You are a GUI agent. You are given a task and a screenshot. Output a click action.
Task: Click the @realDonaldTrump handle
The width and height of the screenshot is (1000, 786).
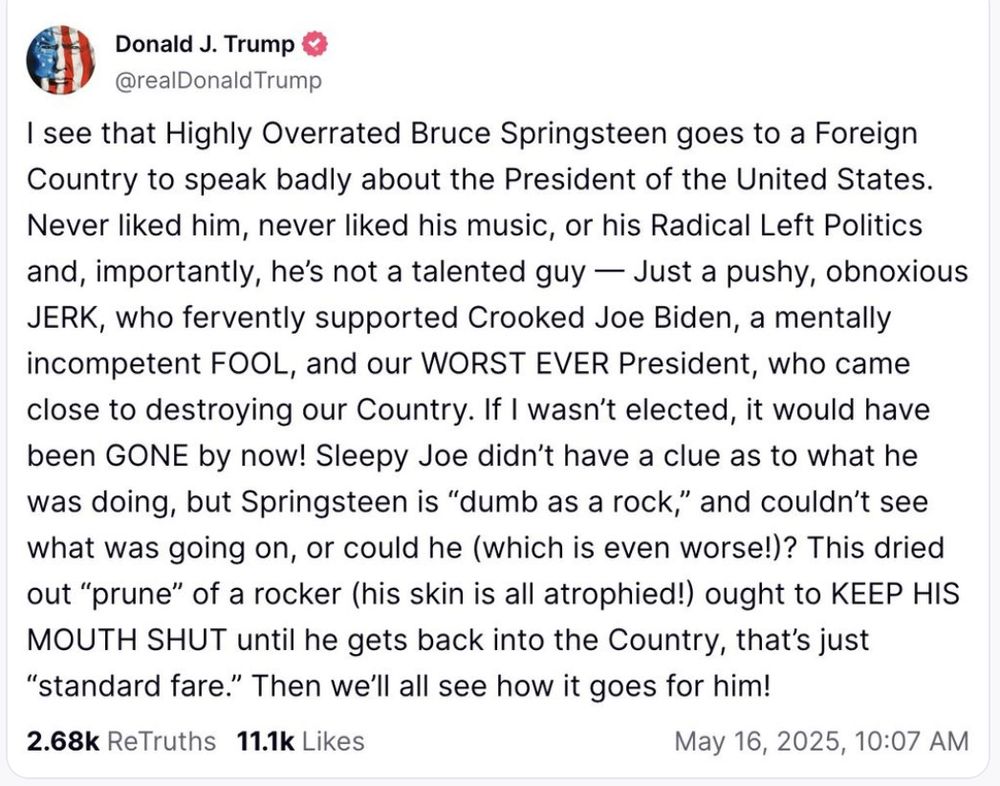tap(219, 81)
